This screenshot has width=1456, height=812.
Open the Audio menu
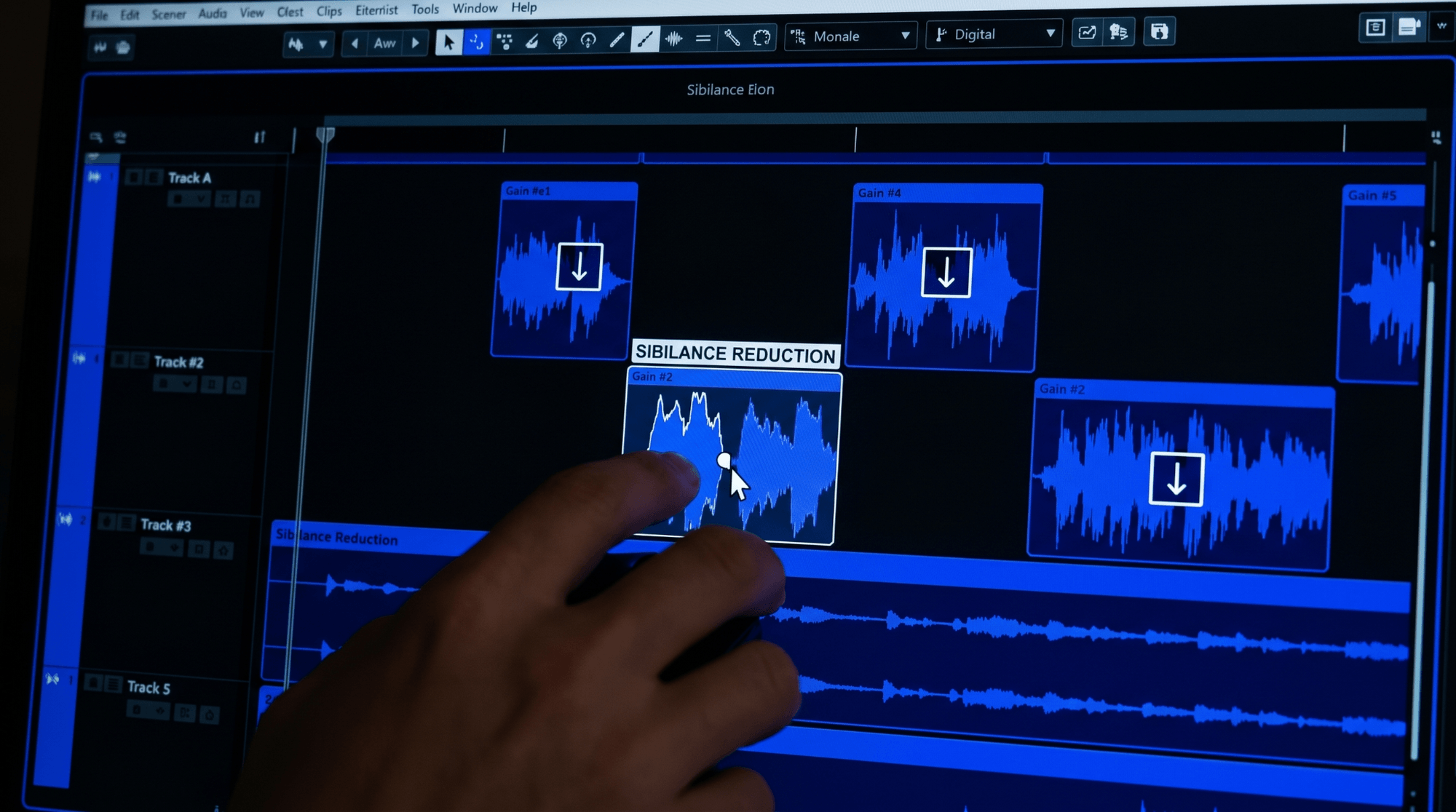click(213, 13)
